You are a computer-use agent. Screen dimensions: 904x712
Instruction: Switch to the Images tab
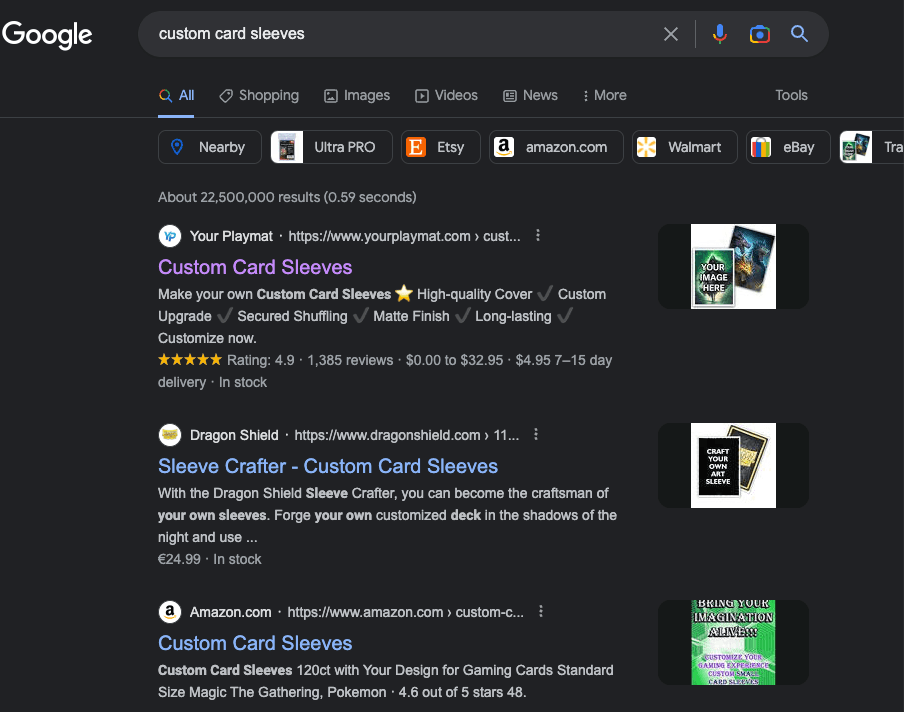(x=357, y=96)
